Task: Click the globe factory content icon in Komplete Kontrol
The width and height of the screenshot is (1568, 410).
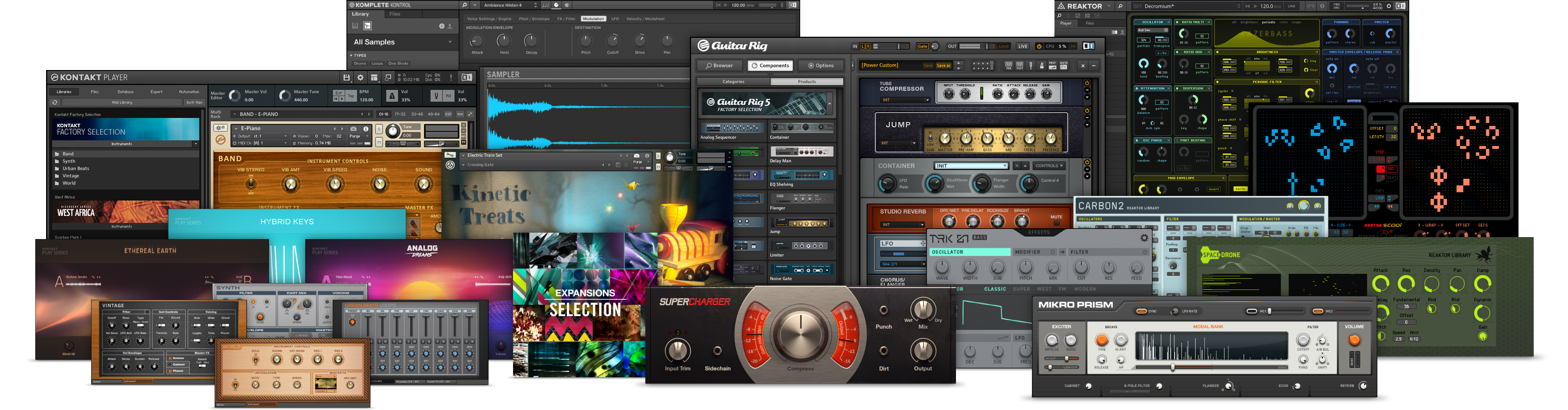Action: point(442,26)
